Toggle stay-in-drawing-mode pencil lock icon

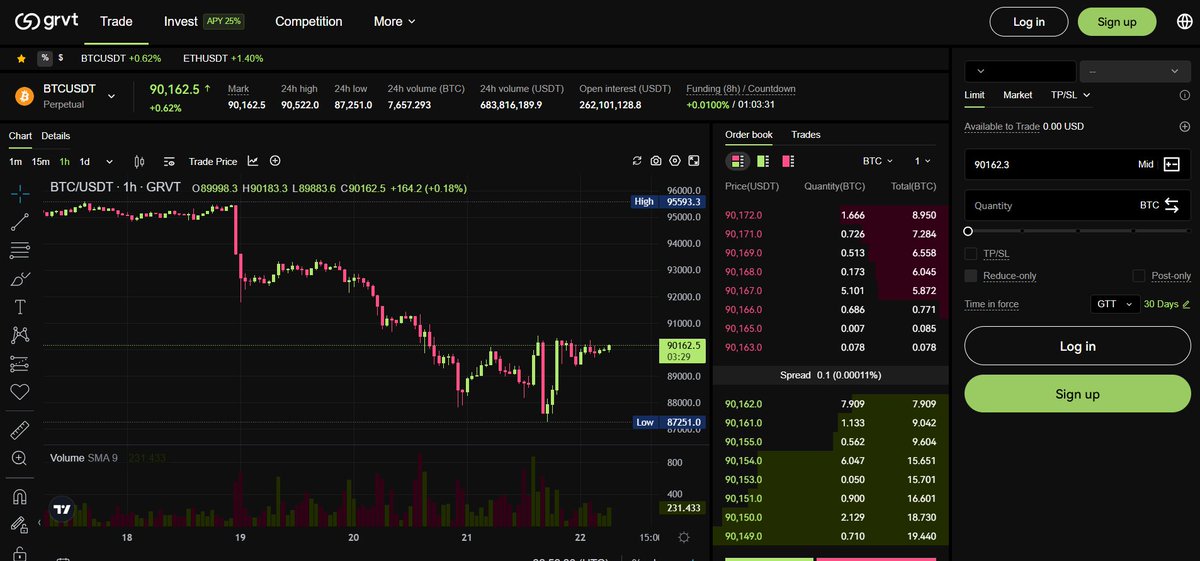20,524
